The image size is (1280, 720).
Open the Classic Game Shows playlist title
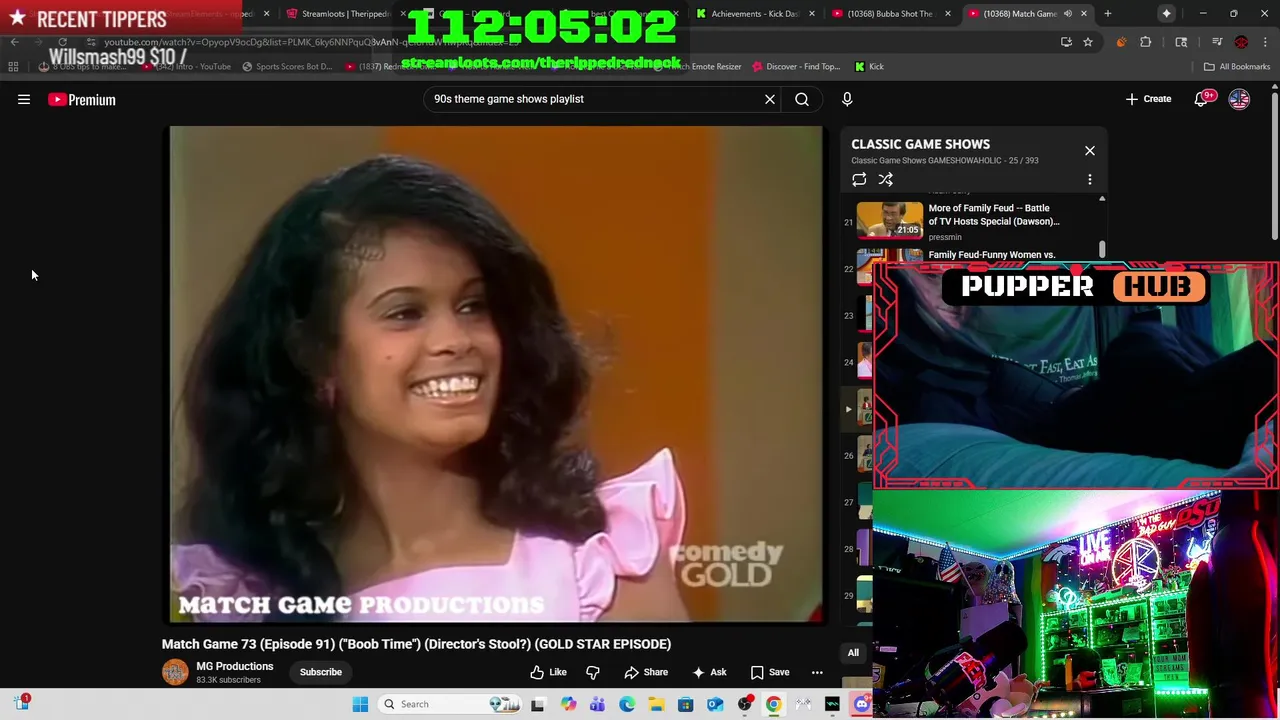pos(920,144)
